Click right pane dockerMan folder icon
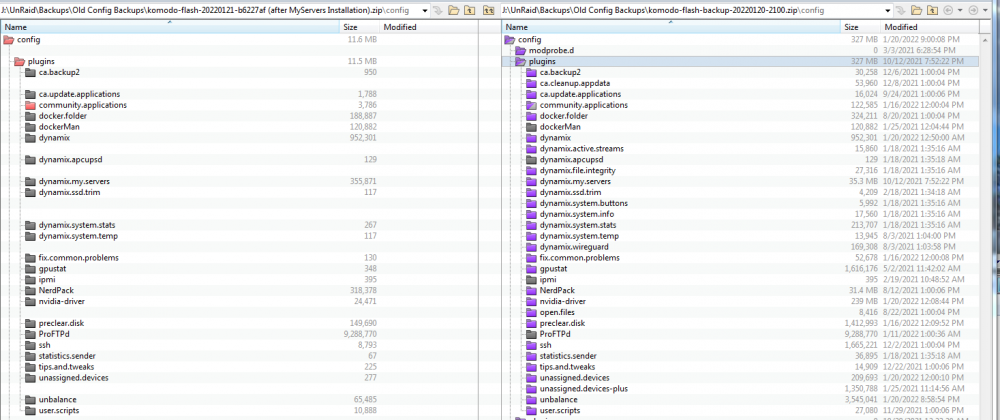 [x=531, y=127]
